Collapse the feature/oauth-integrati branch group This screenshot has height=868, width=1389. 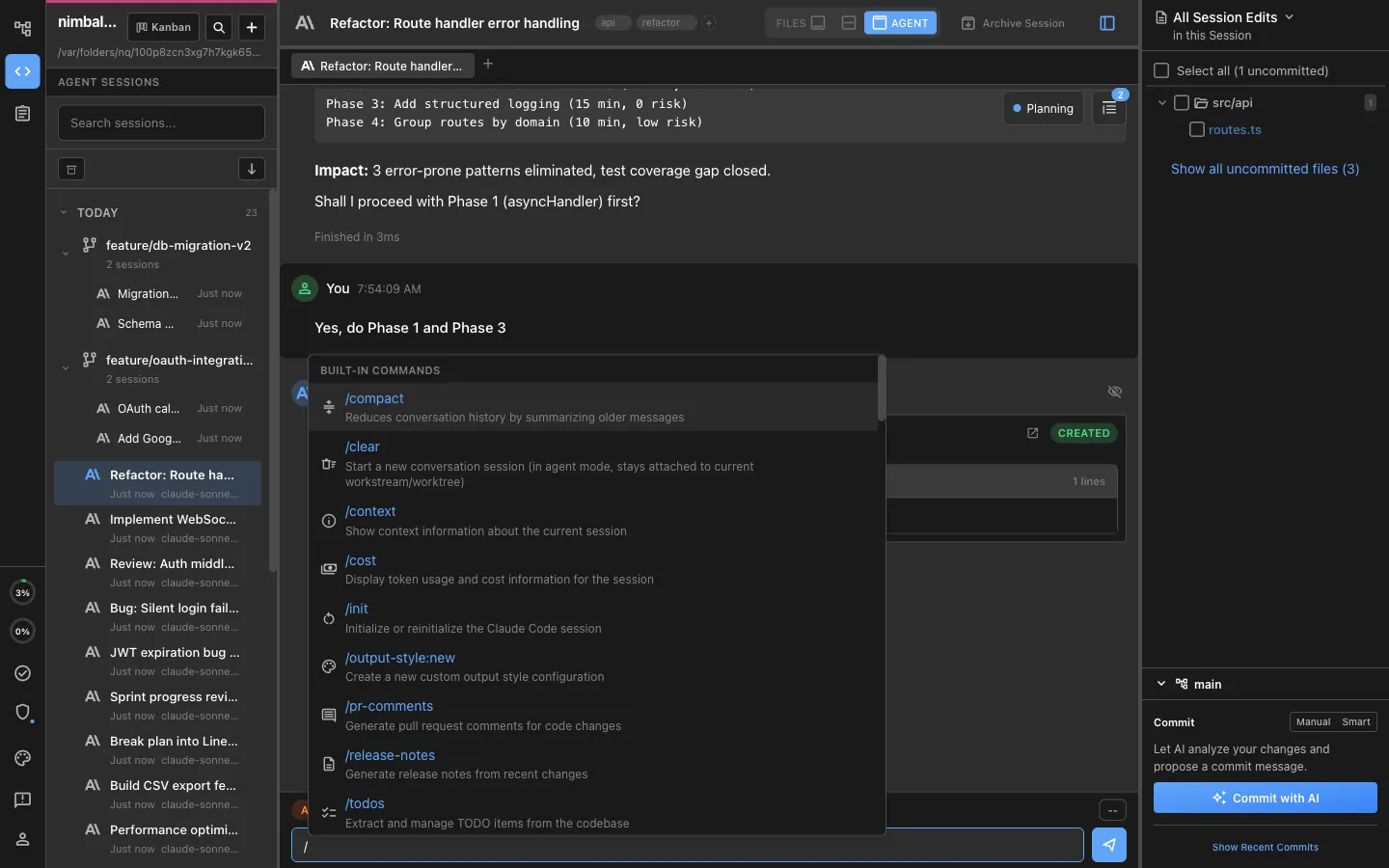[65, 367]
